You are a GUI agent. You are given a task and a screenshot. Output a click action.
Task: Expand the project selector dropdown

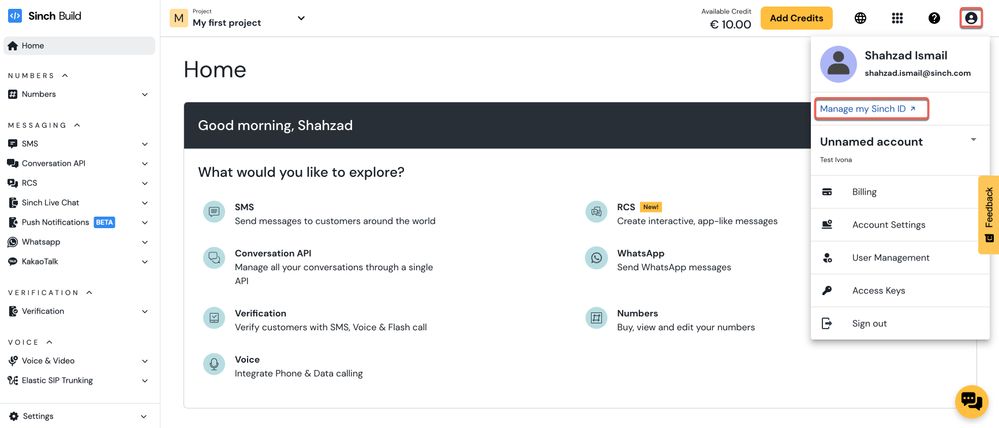pos(301,18)
